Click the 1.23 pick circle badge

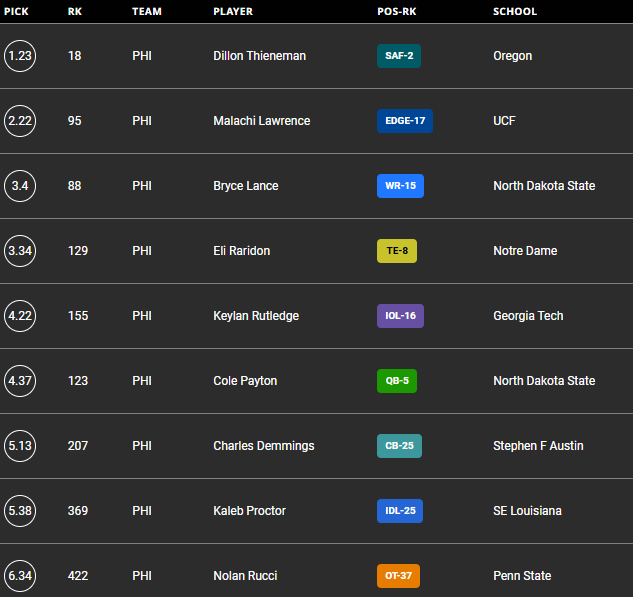tap(20, 56)
